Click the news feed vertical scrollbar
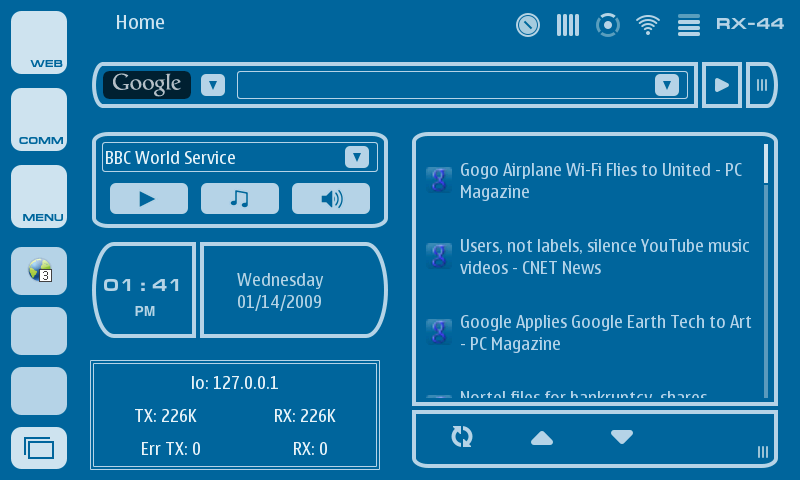 [x=766, y=270]
